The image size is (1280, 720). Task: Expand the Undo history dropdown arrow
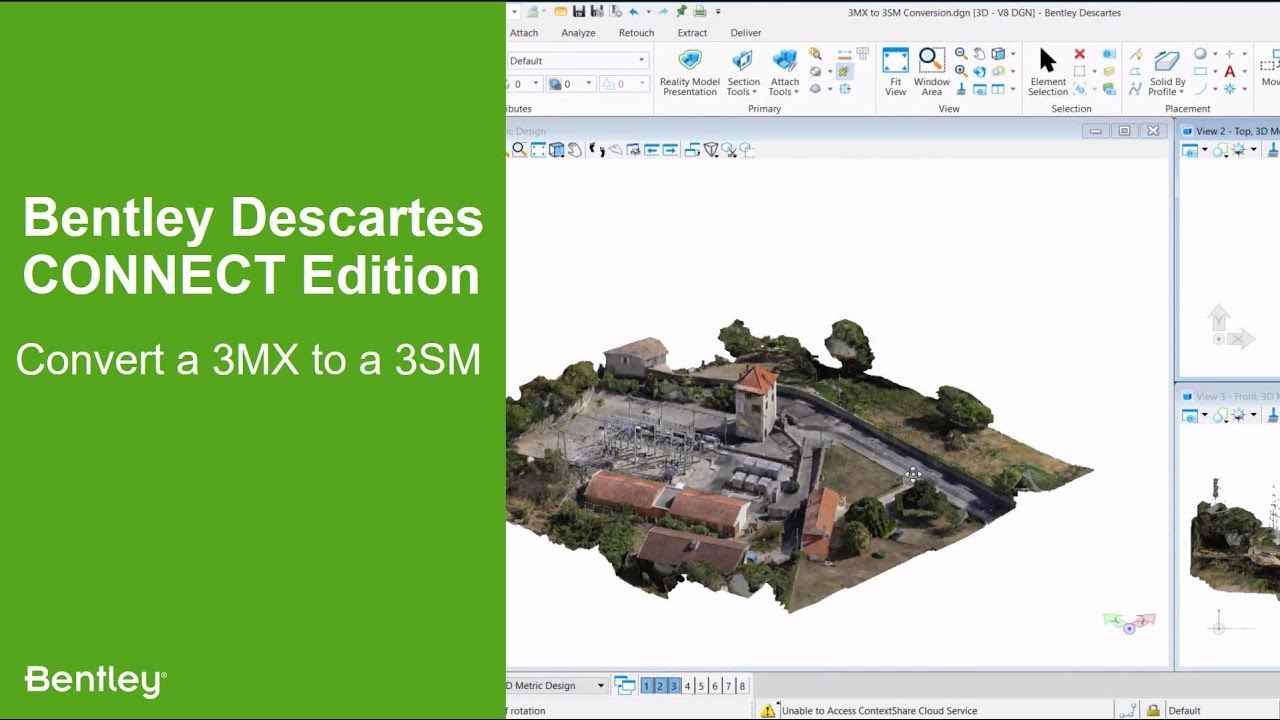click(648, 12)
